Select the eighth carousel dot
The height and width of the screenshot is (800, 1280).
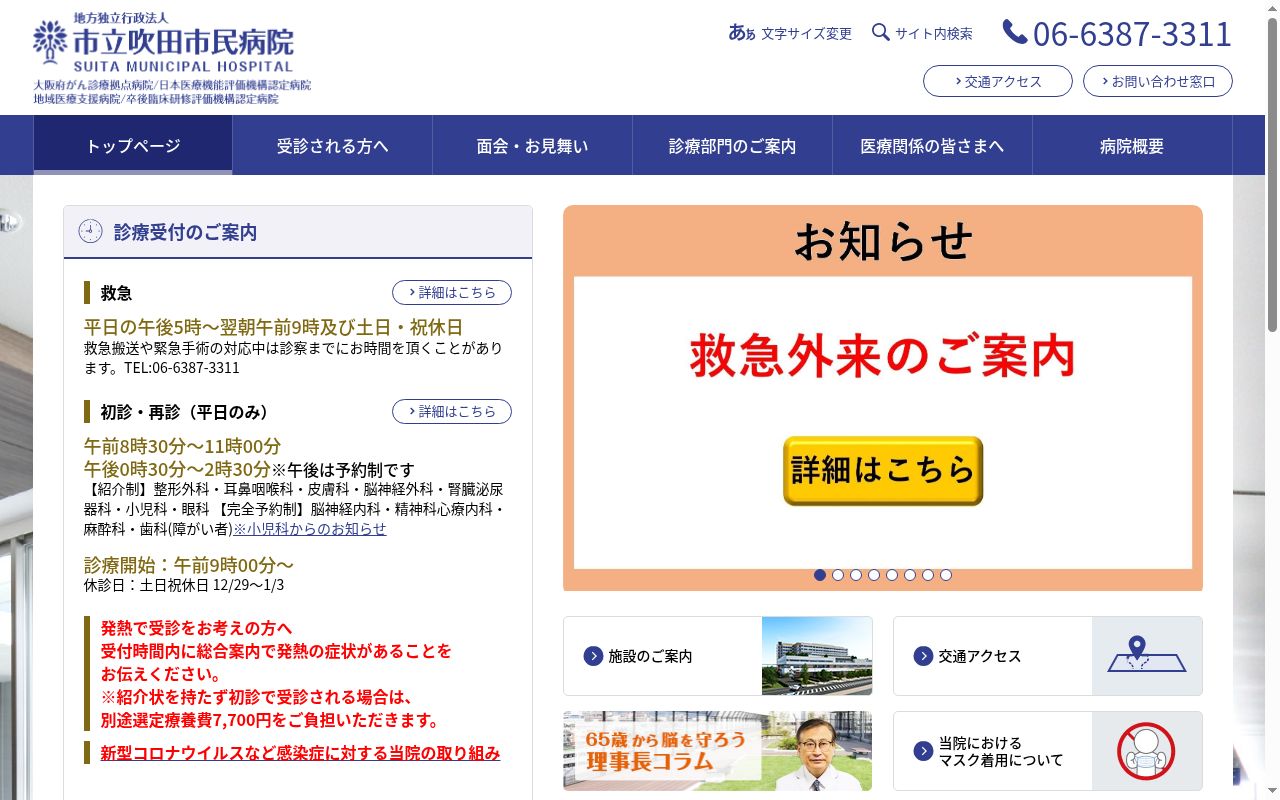pyautogui.click(x=946, y=575)
